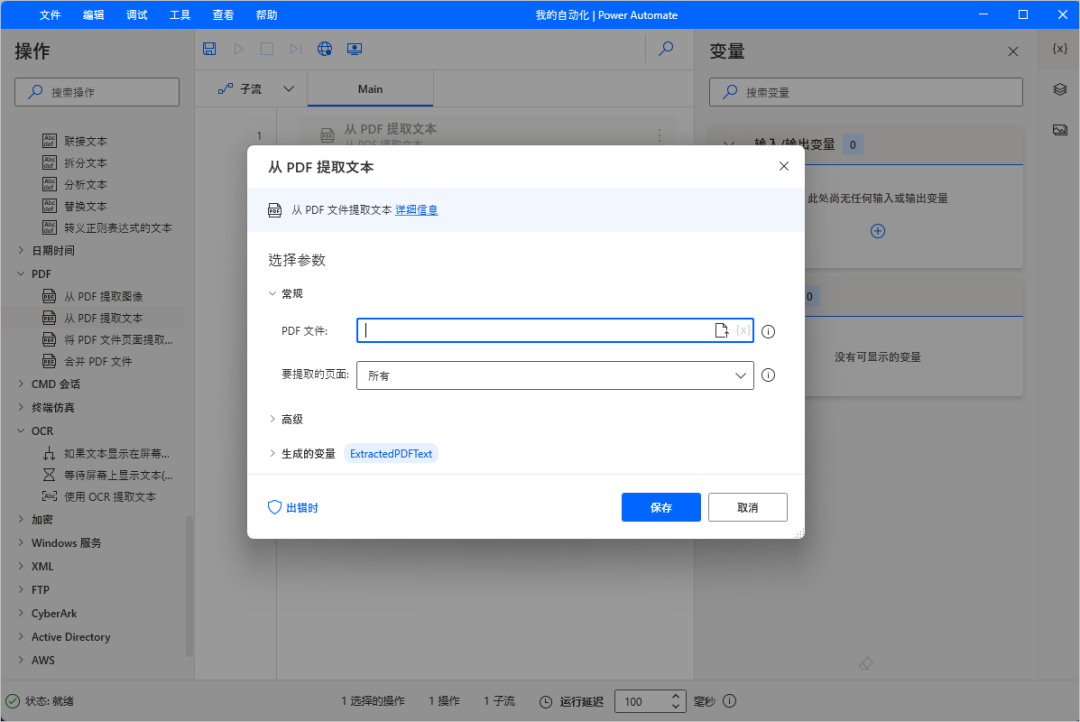
Task: Click the stop flow icon
Action: (267, 49)
